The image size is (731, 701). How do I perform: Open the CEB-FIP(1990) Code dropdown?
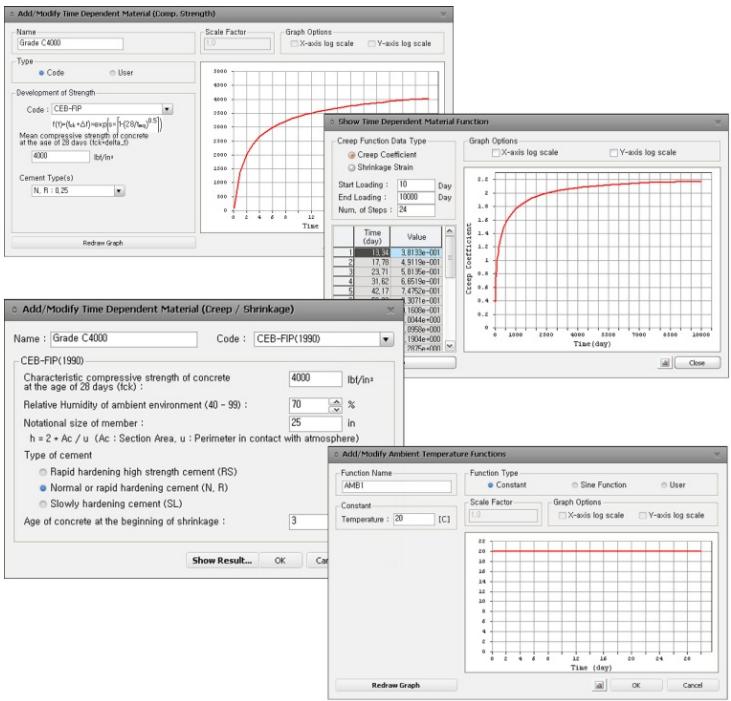tap(386, 339)
